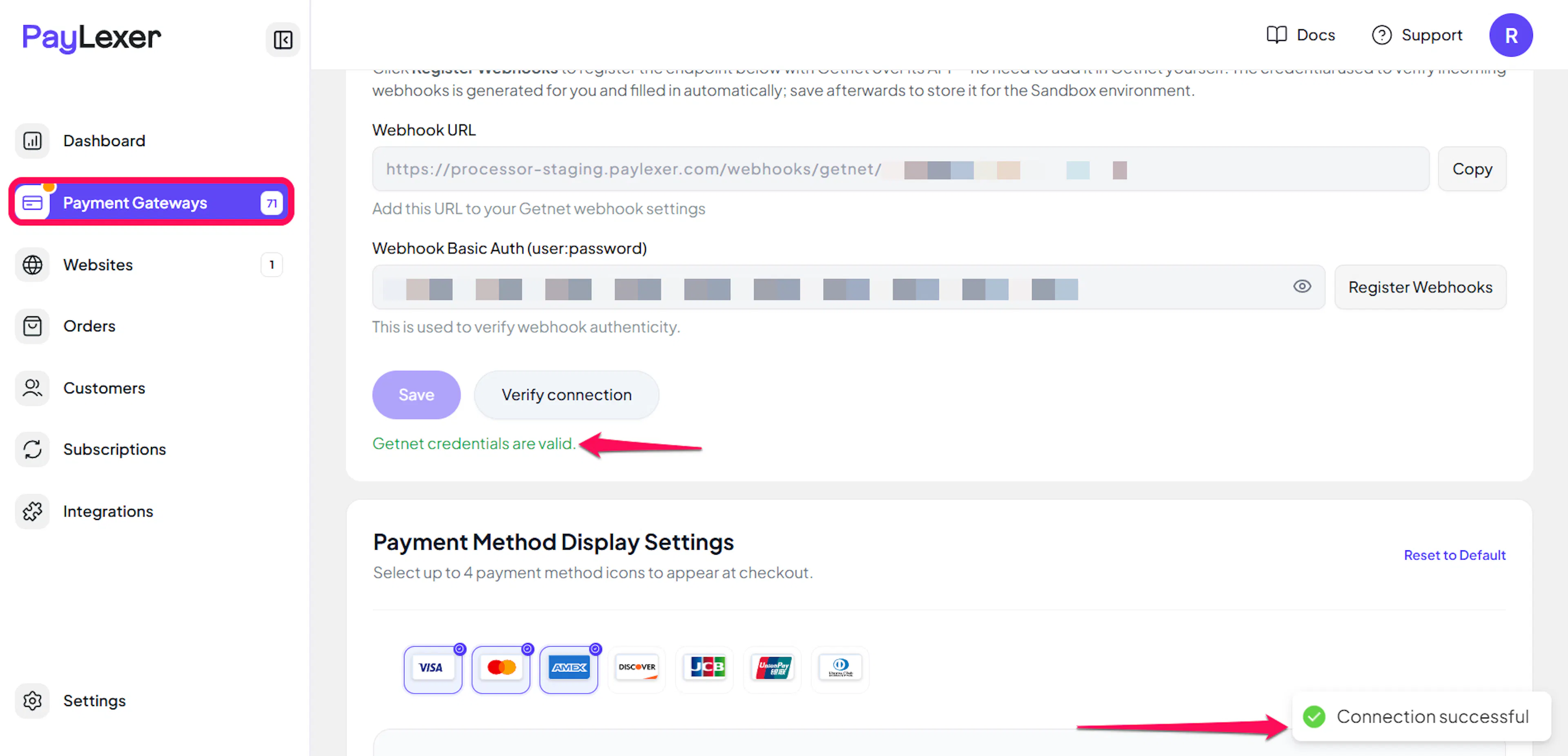Click the 'Payment Method Display Settings' heading
This screenshot has height=756, width=1568.
(x=553, y=542)
